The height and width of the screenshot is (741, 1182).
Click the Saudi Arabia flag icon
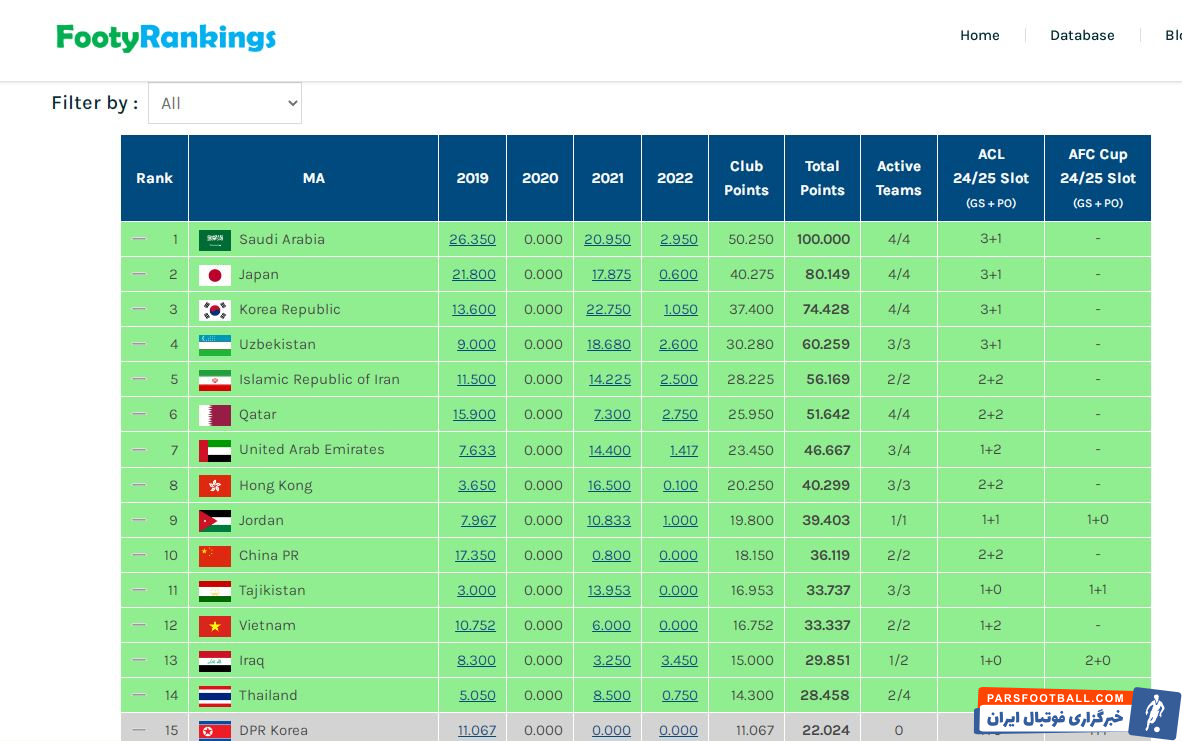tap(214, 240)
